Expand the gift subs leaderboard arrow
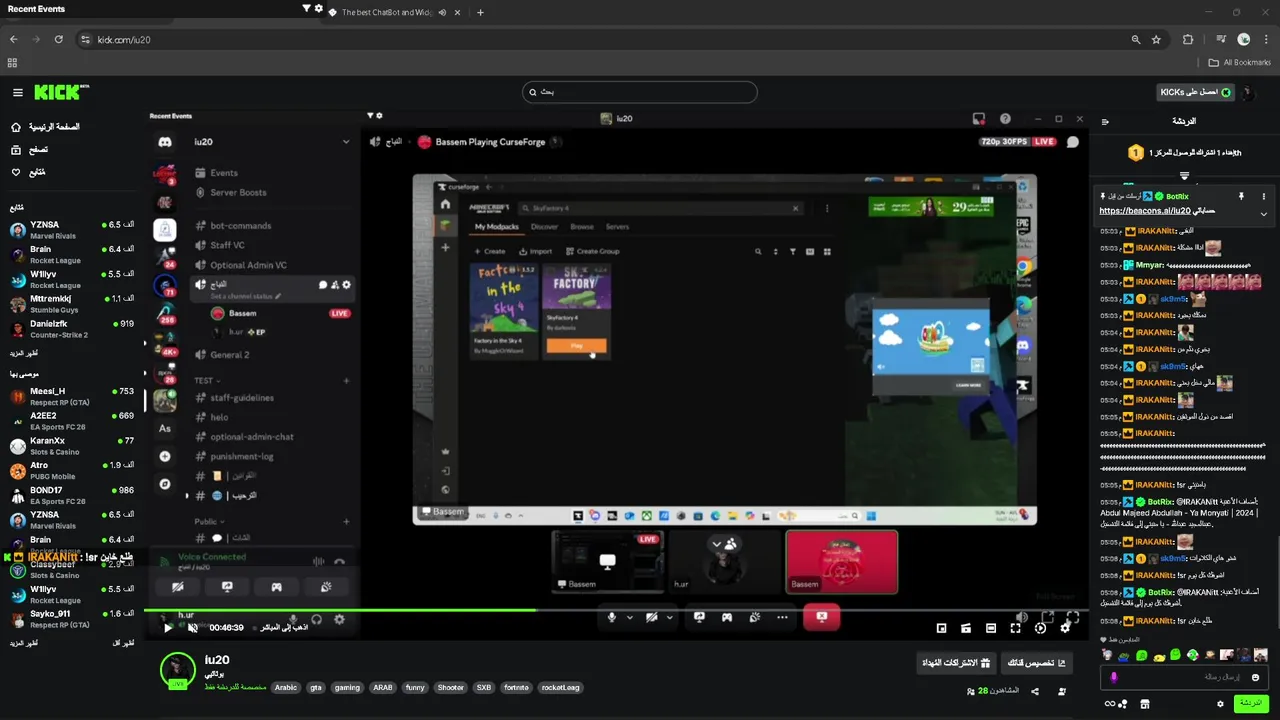This screenshot has width=1280, height=720. [x=1184, y=176]
